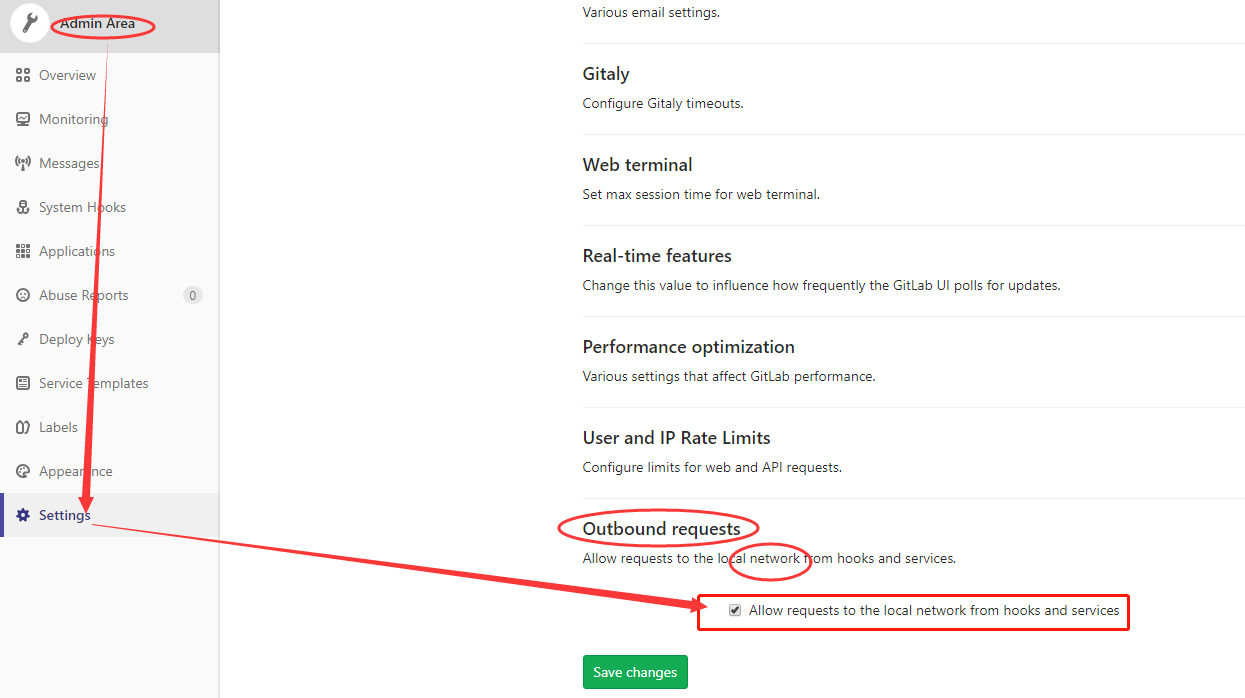Click the Deploy Keys key icon

pyautogui.click(x=23, y=339)
